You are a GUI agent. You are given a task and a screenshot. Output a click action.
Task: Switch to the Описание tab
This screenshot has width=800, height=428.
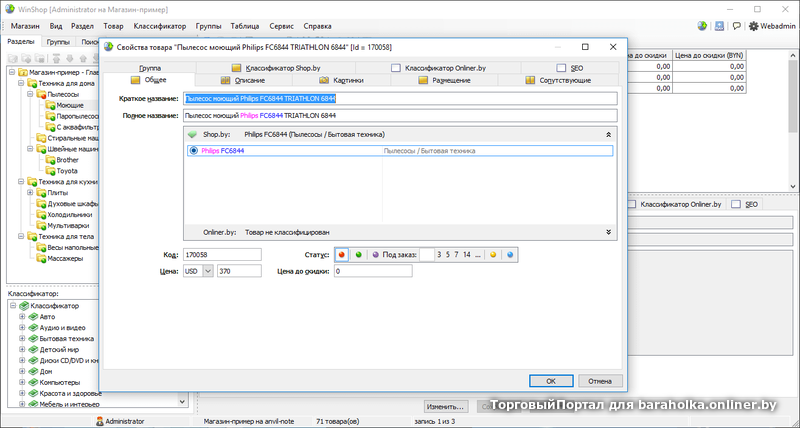tap(243, 80)
